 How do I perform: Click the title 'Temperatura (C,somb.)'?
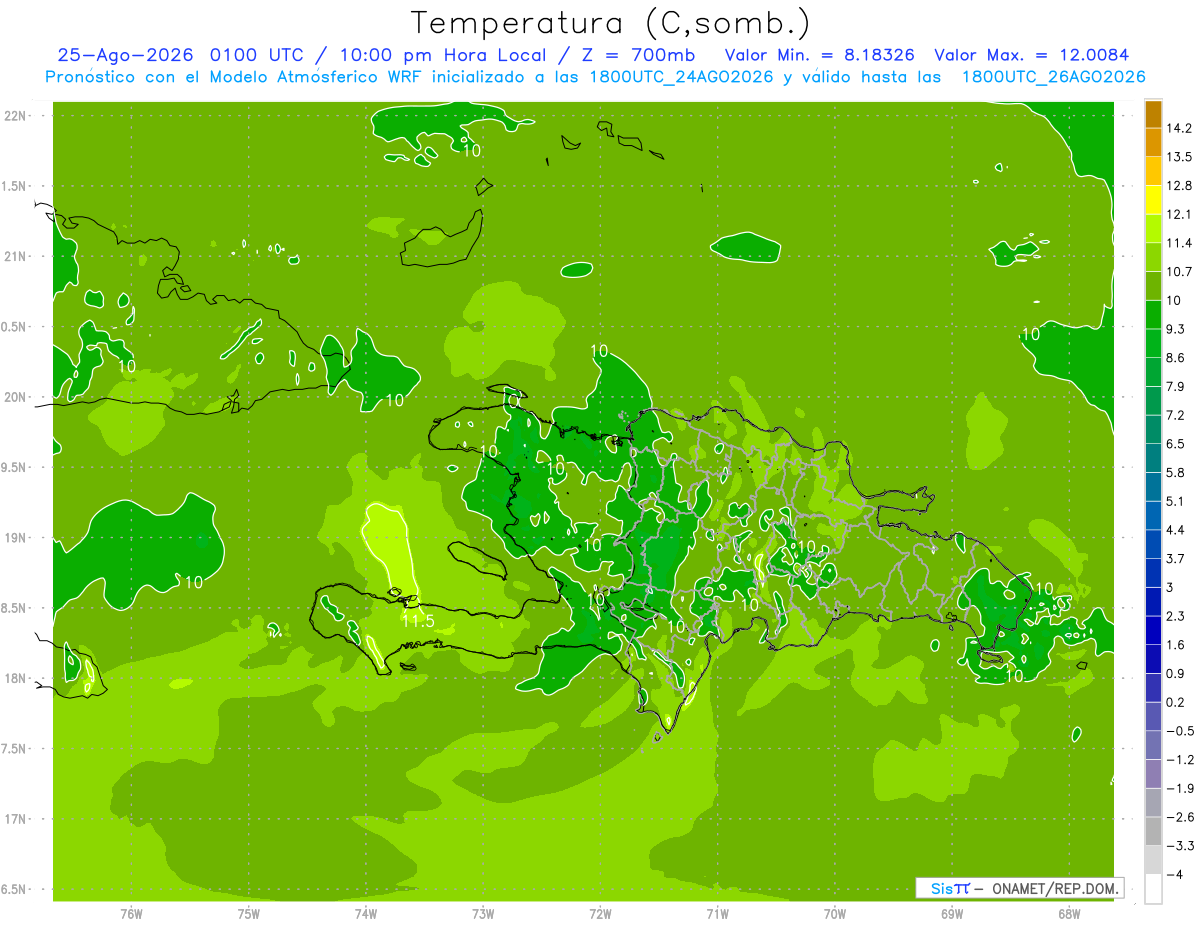(x=610, y=22)
